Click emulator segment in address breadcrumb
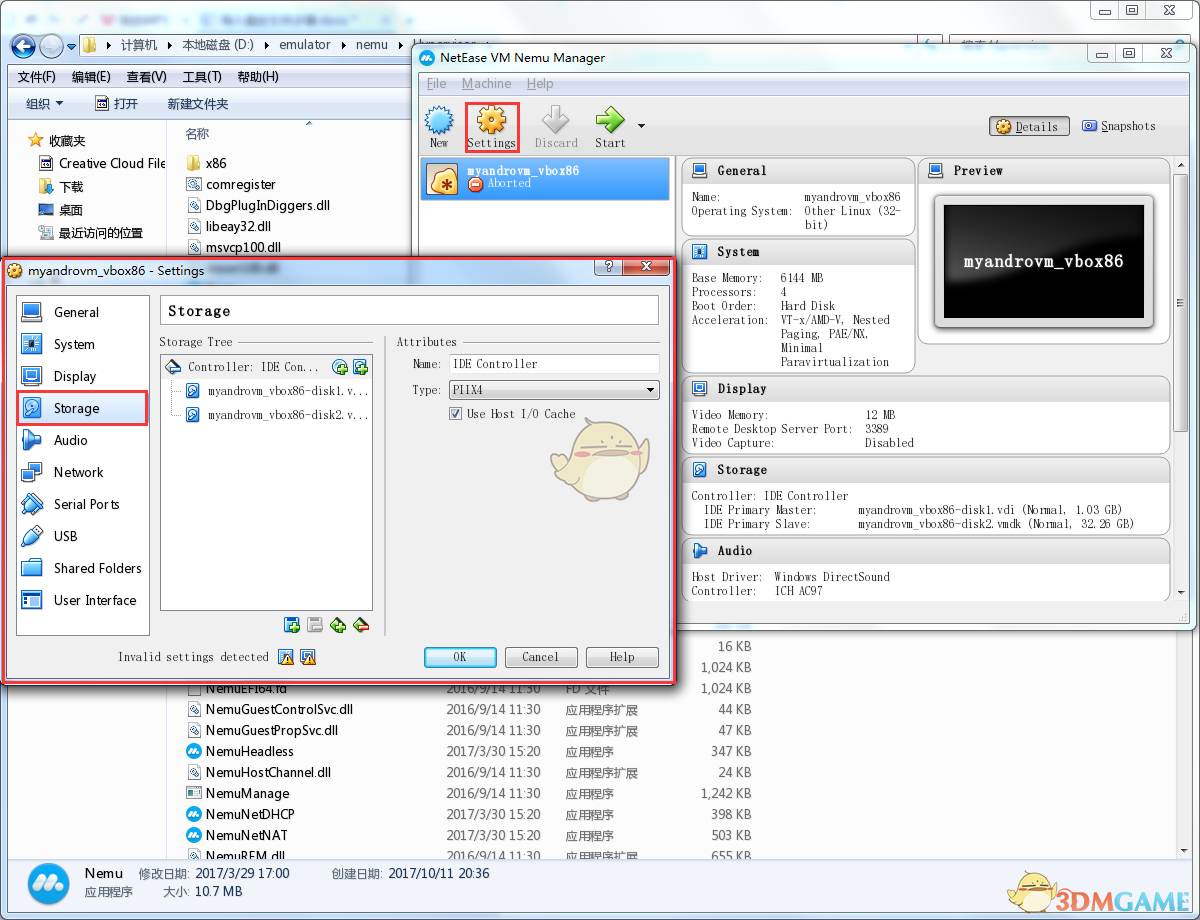This screenshot has height=920, width=1200. [305, 45]
